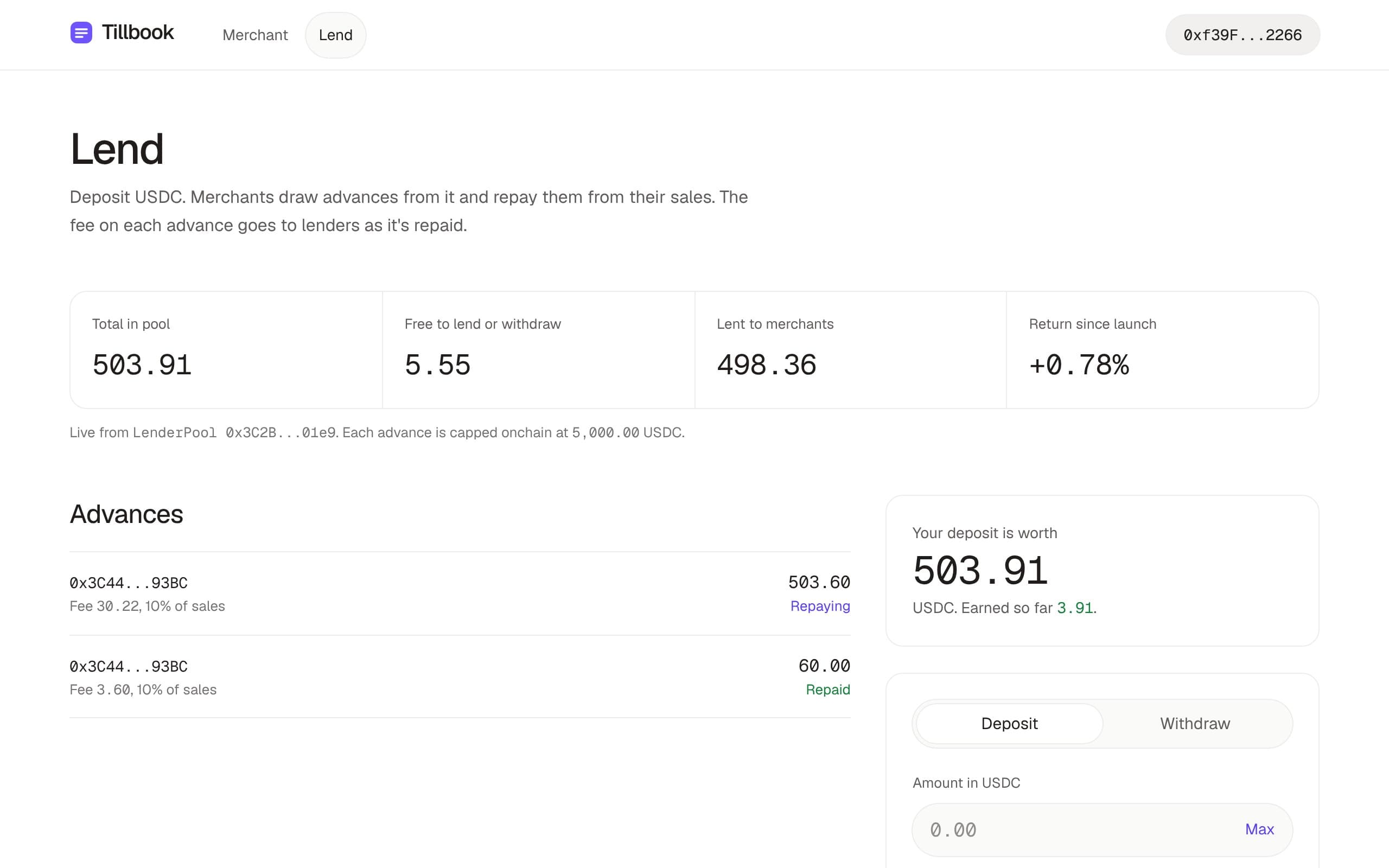The width and height of the screenshot is (1389, 868).
Task: Click the Your deposit is worth label
Action: 985,533
